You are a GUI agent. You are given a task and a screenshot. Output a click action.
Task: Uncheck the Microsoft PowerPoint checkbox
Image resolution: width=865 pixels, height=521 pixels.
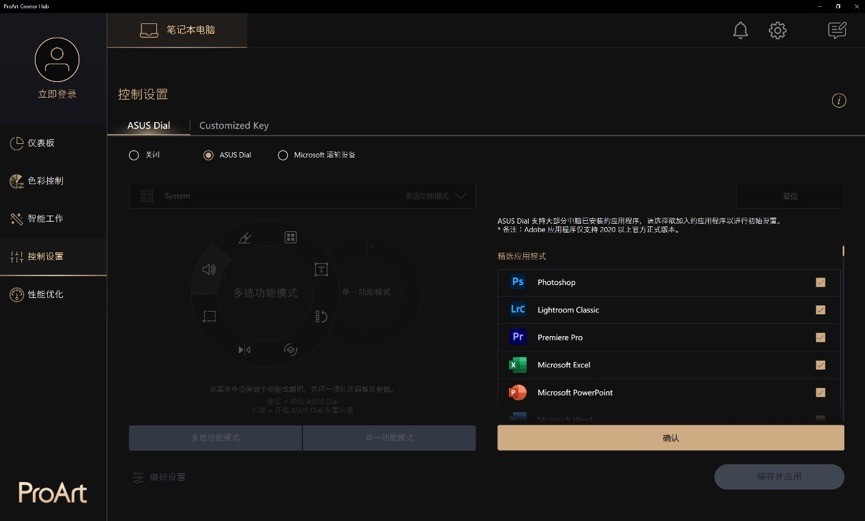pos(820,392)
